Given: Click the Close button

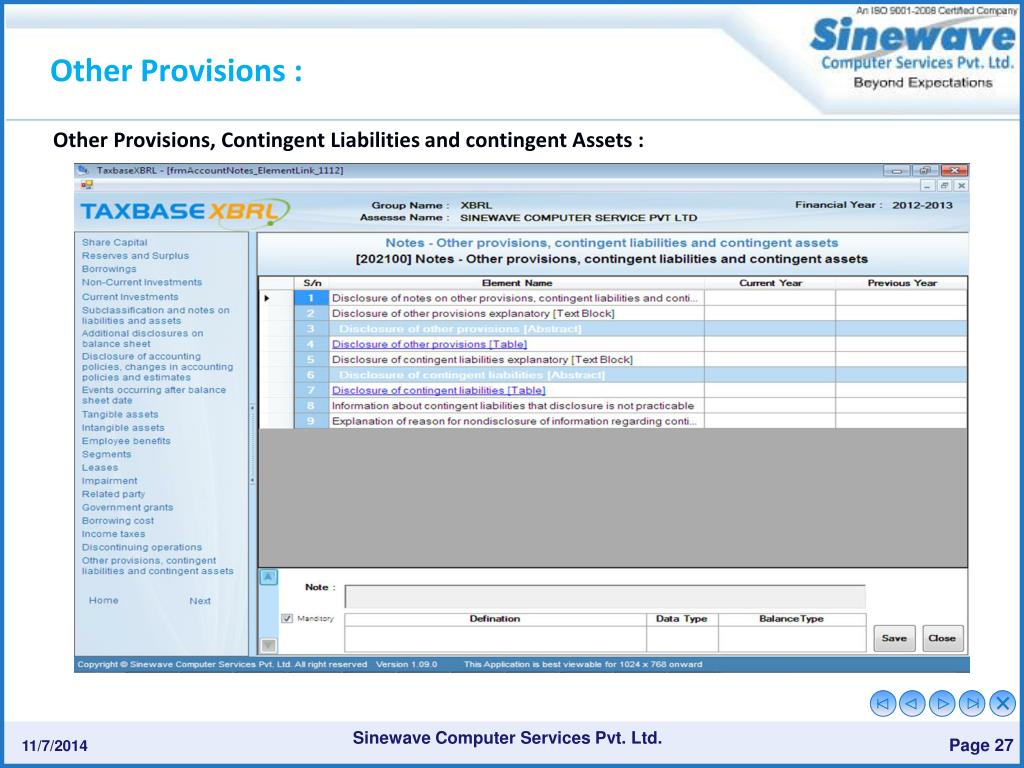Looking at the screenshot, I should pos(942,638).
